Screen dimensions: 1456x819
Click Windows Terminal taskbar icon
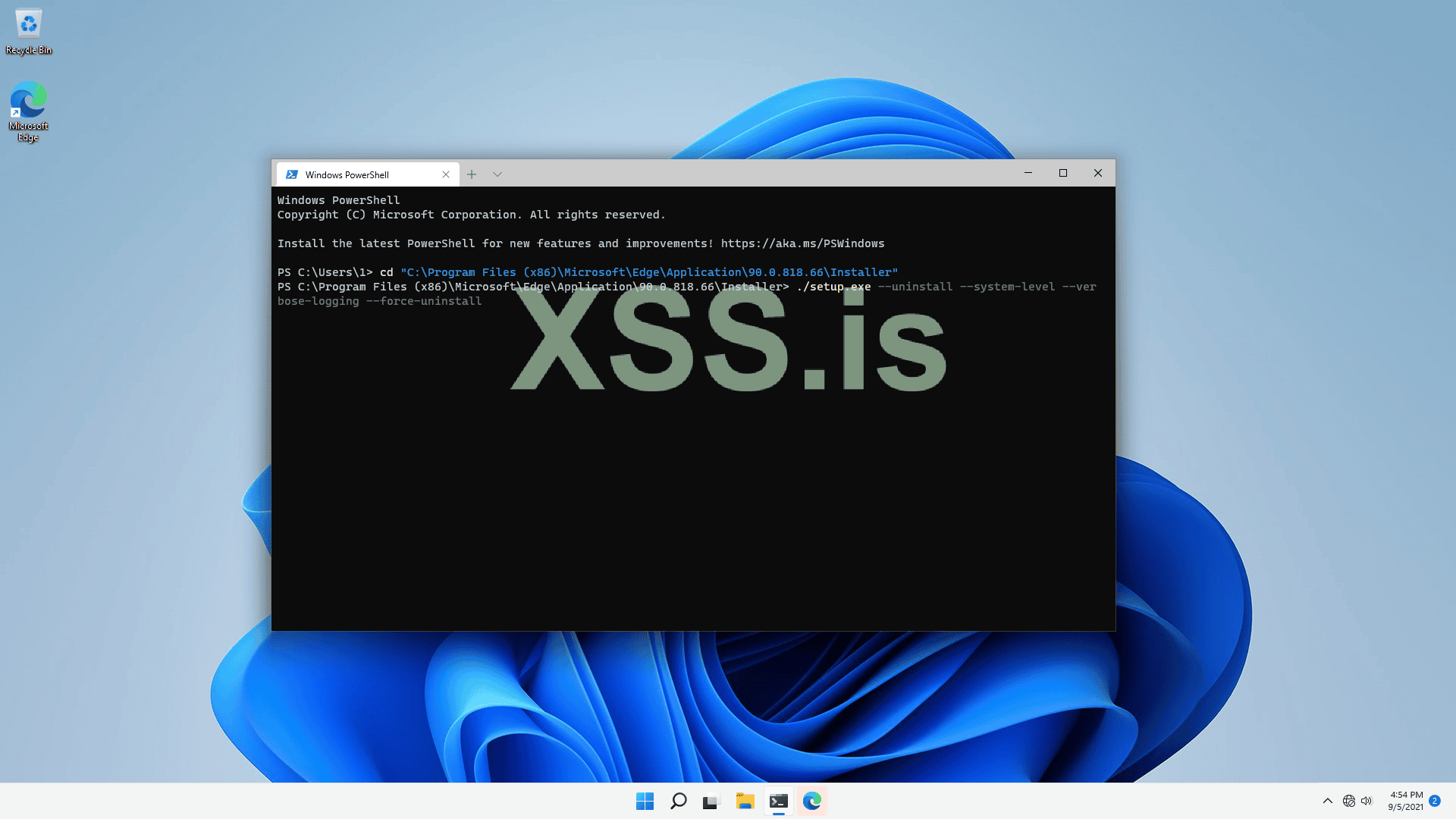click(779, 801)
